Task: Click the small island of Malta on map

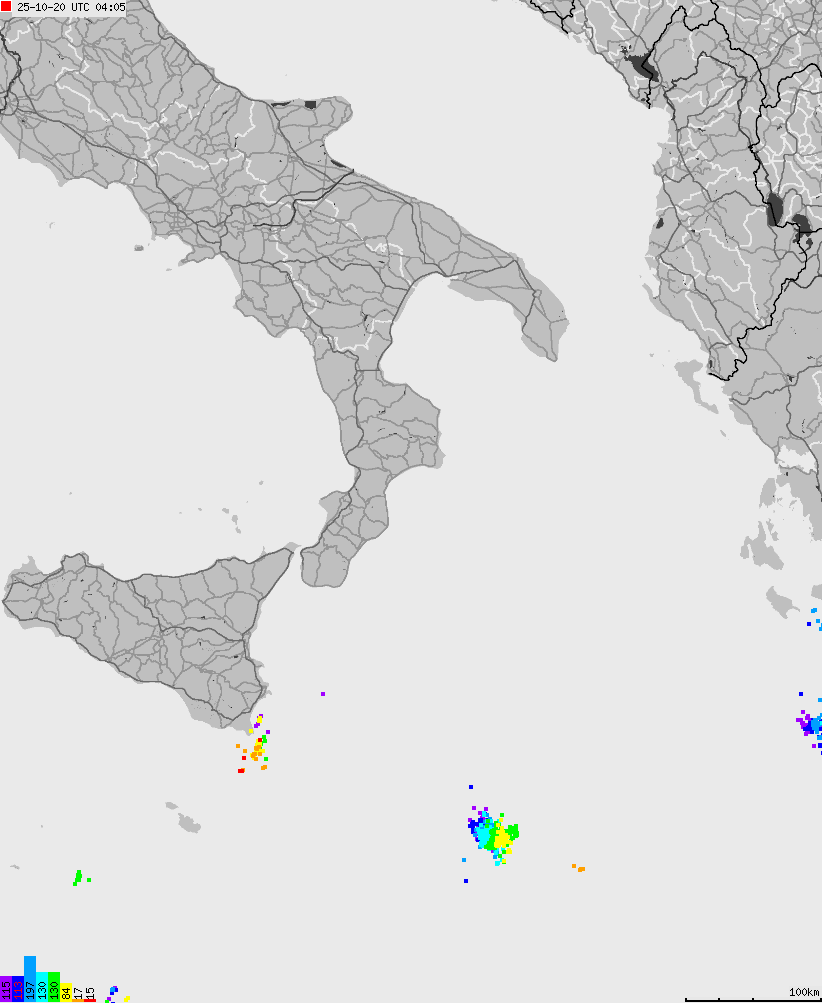Action: pos(188,823)
